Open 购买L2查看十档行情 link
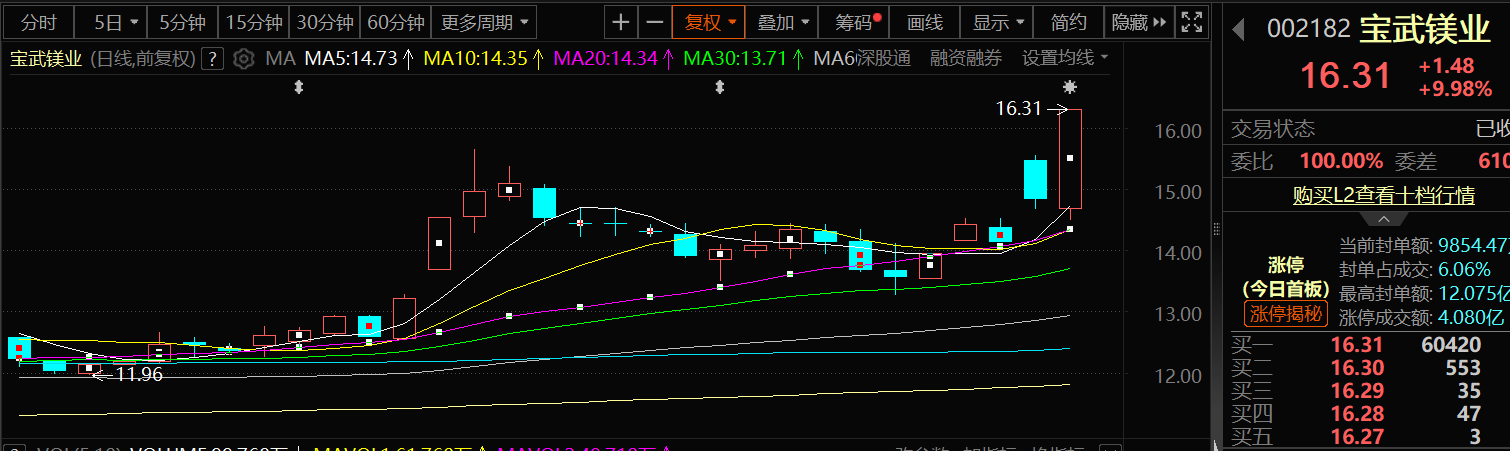 point(1383,195)
